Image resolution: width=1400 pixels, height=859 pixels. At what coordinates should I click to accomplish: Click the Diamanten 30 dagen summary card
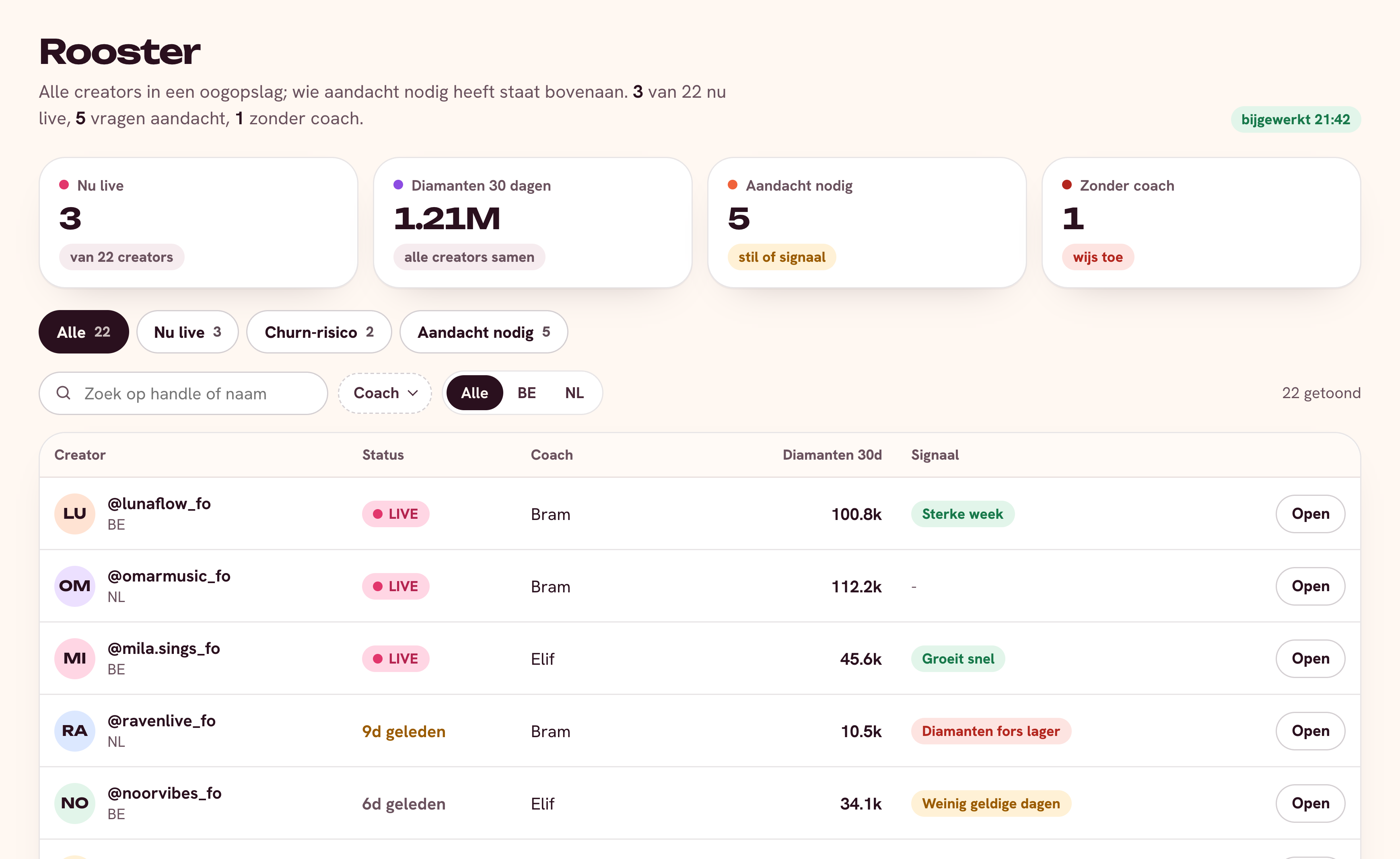532,223
